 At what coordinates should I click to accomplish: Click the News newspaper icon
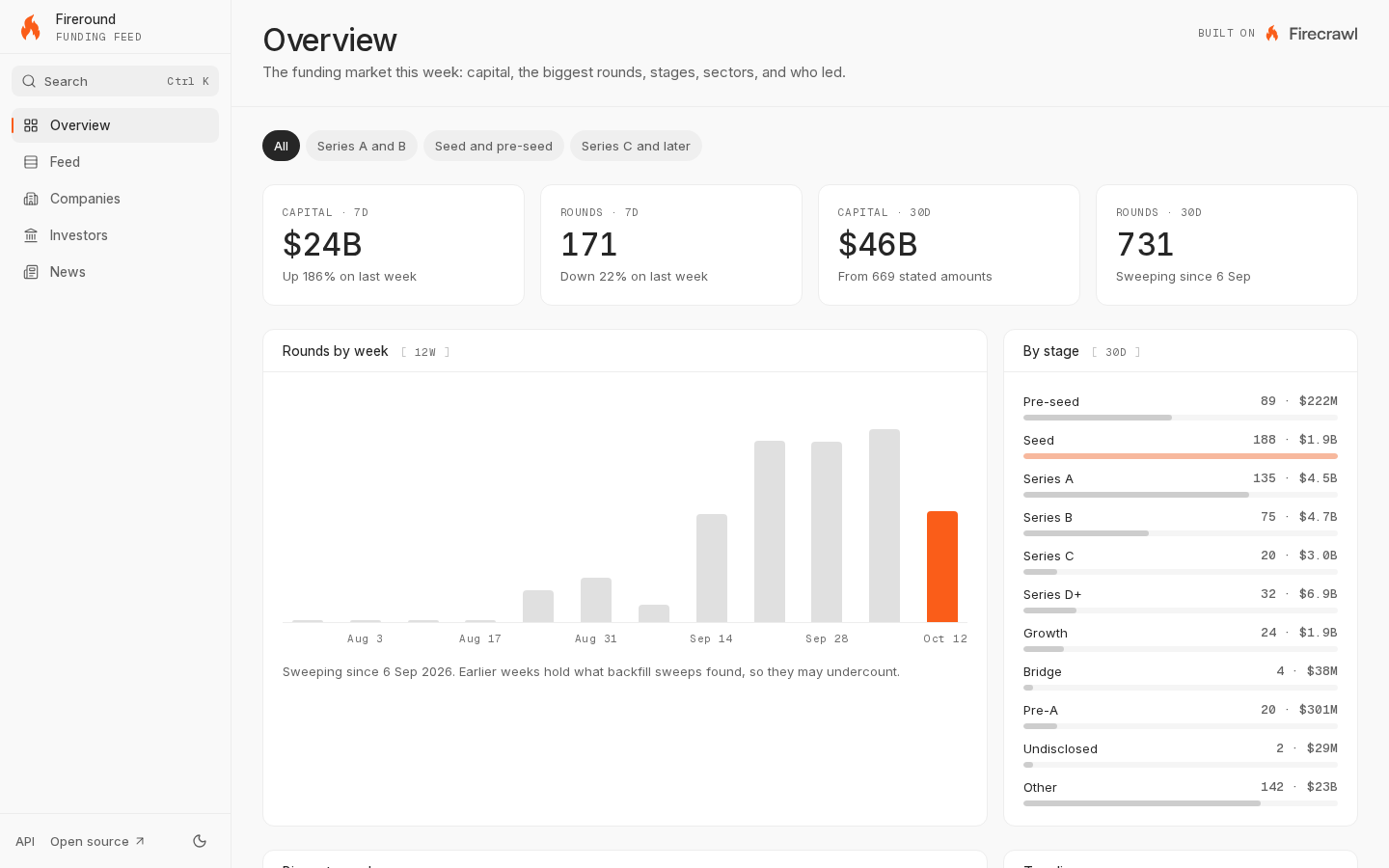pyautogui.click(x=31, y=272)
